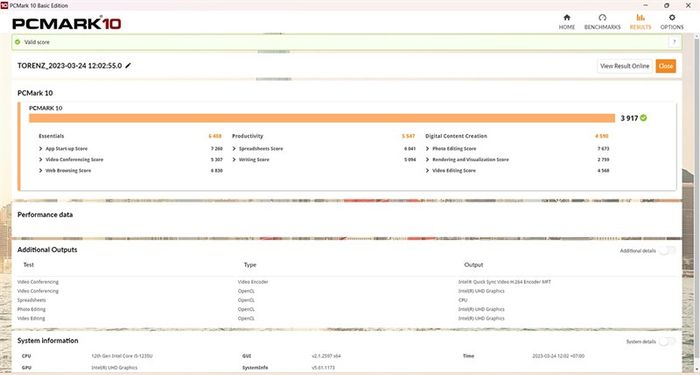
Task: Click the orange Close button
Action: coord(666,66)
